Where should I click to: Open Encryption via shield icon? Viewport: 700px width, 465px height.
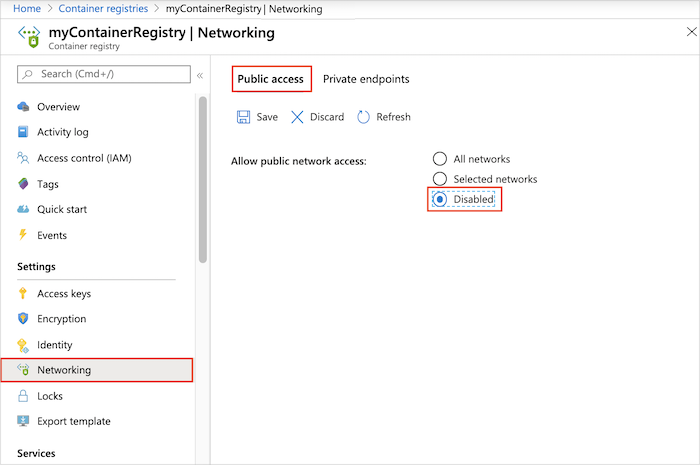click(x=24, y=319)
